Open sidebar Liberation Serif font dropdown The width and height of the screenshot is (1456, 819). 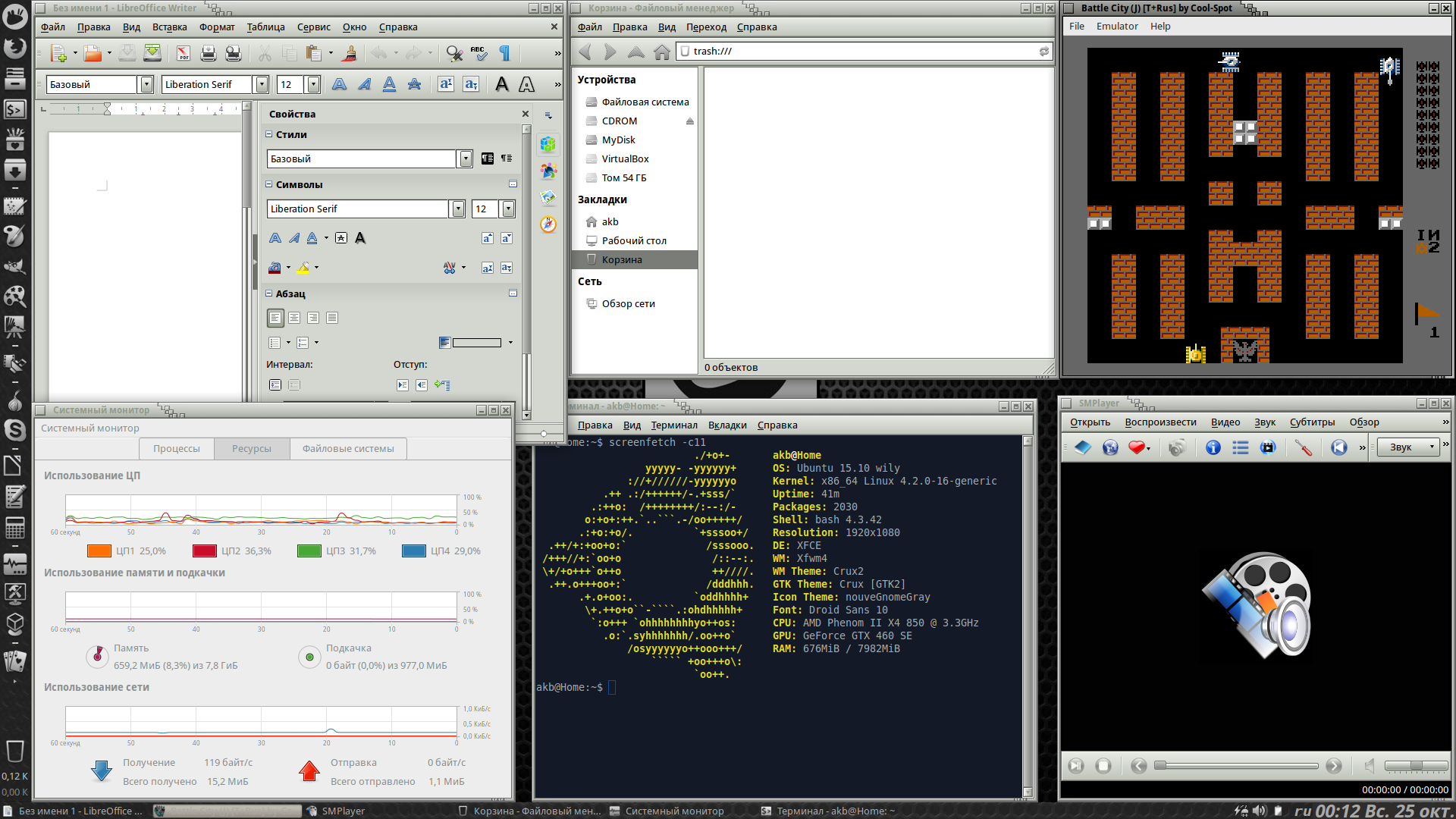click(458, 209)
